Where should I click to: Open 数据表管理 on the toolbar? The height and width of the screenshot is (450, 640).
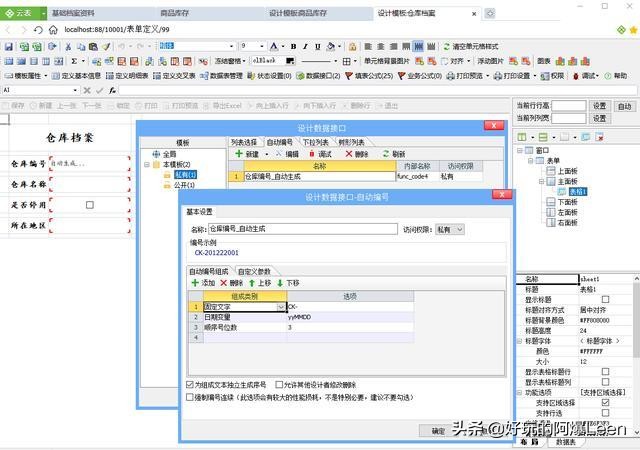221,76
